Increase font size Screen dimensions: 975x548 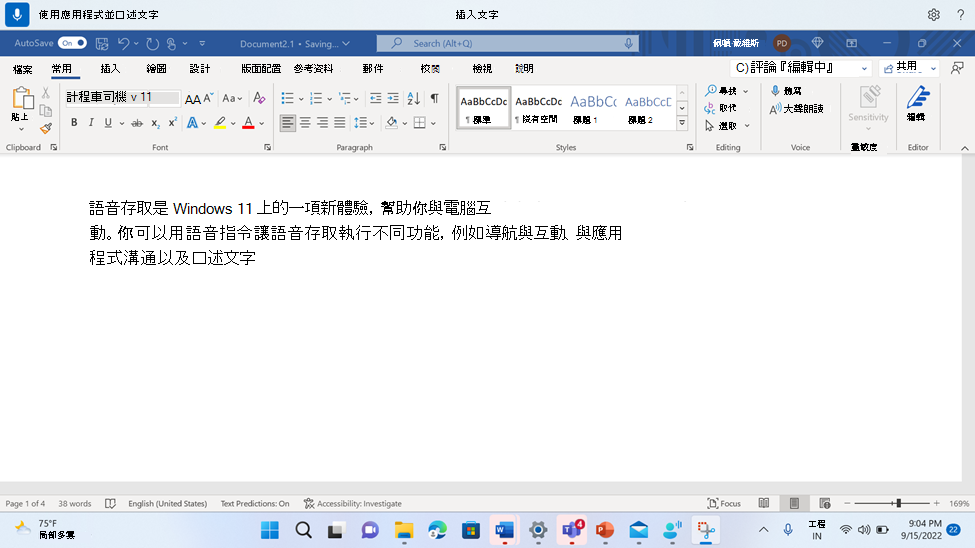[193, 98]
